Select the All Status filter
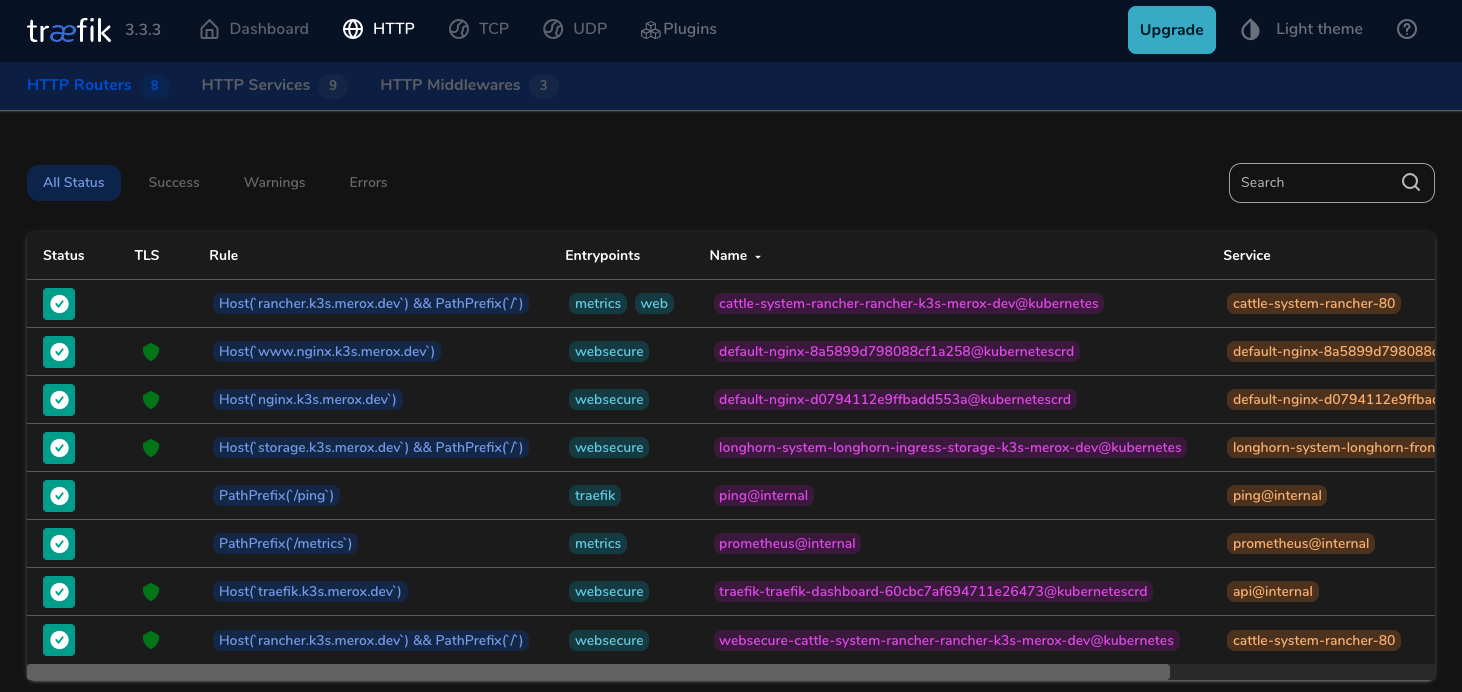Image resolution: width=1462 pixels, height=692 pixels. click(74, 183)
